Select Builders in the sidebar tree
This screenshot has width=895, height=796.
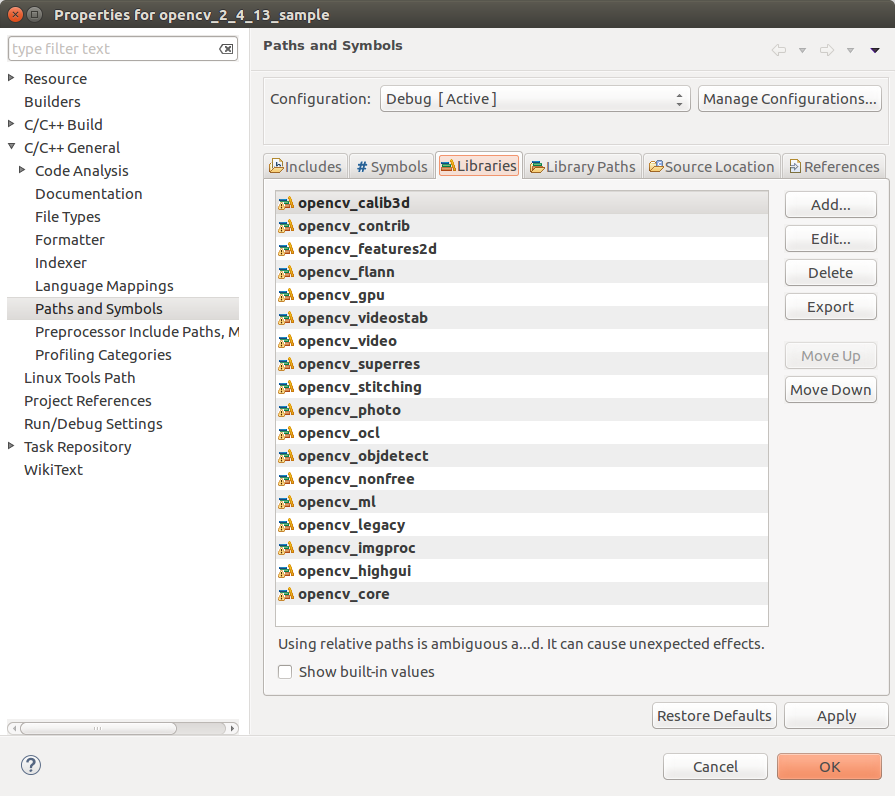[x=53, y=102]
